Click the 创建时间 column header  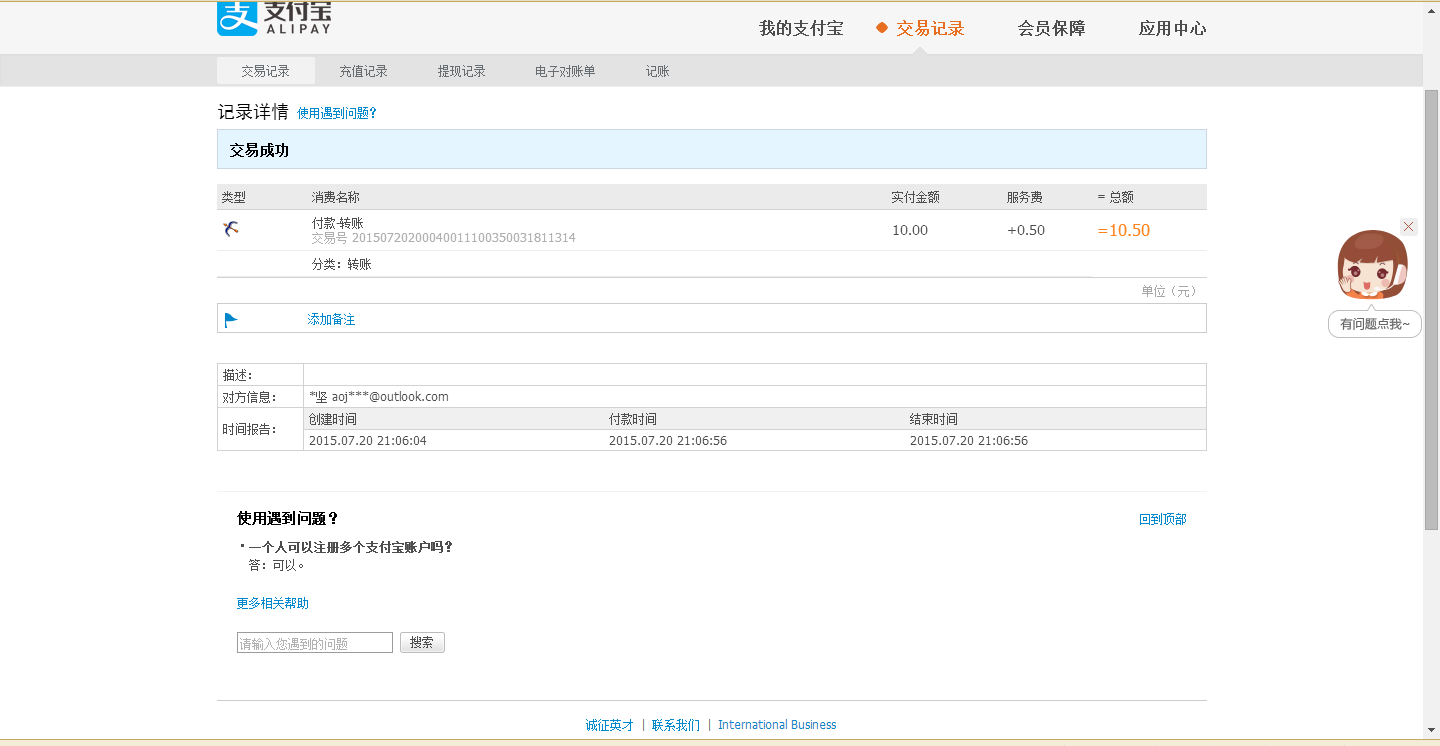tap(333, 419)
